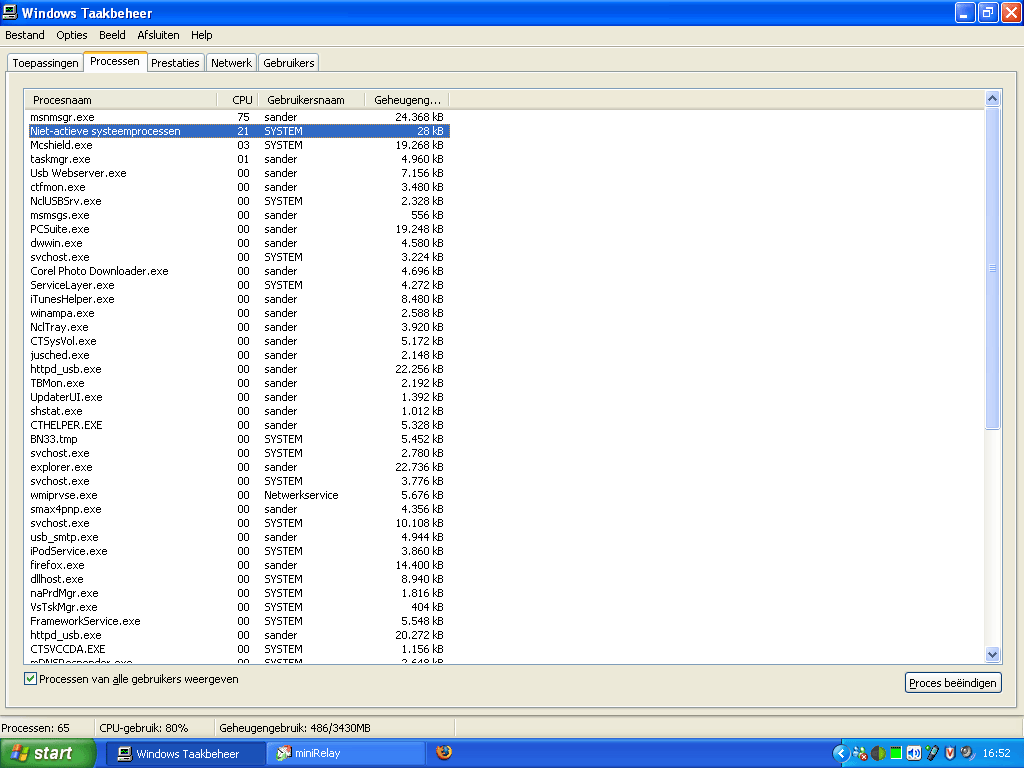Viewport: 1024px width, 768px height.
Task: Open the MSN Messenger tray icon
Action: tap(860, 753)
